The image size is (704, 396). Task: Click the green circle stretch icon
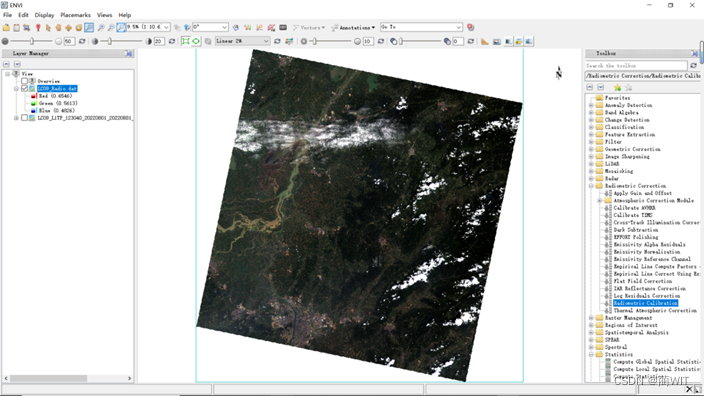coord(196,41)
